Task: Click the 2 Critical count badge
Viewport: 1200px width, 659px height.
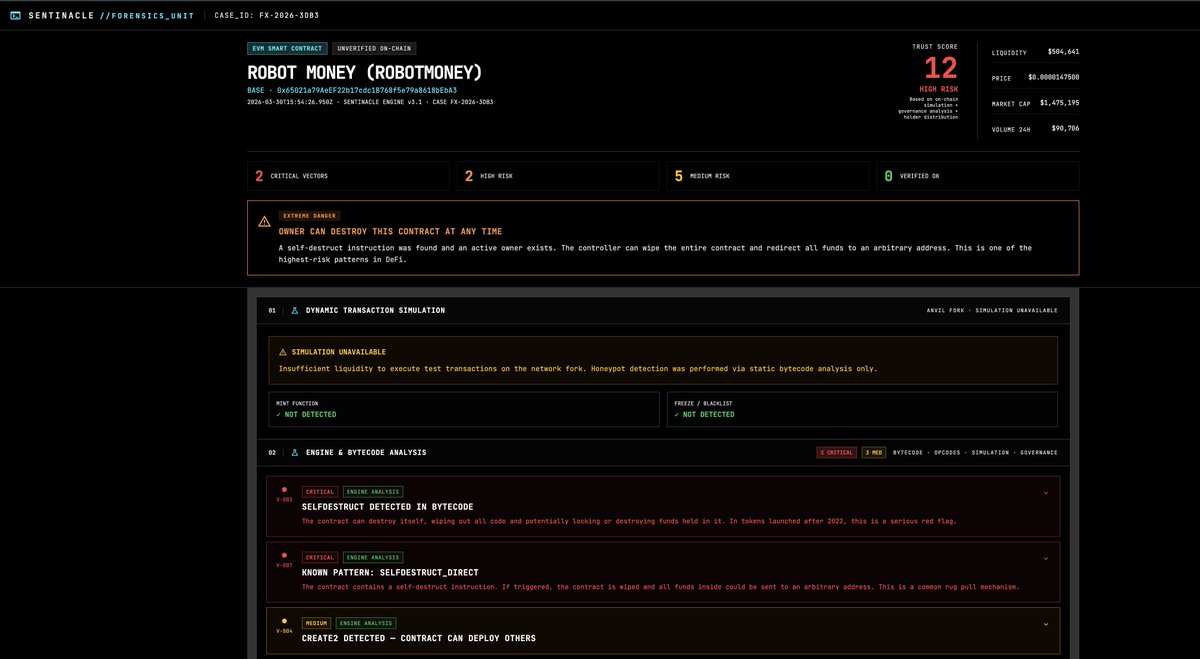Action: tap(837, 452)
